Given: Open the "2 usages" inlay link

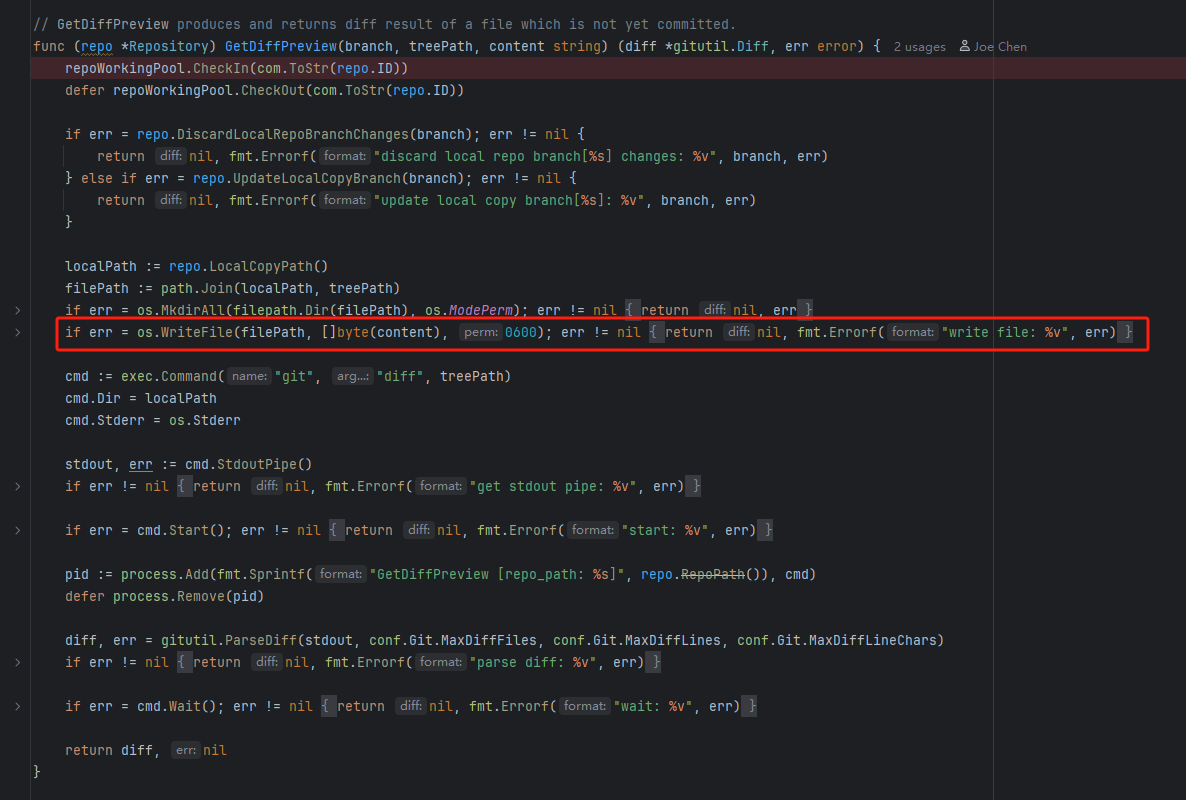Looking at the screenshot, I should 919,47.
